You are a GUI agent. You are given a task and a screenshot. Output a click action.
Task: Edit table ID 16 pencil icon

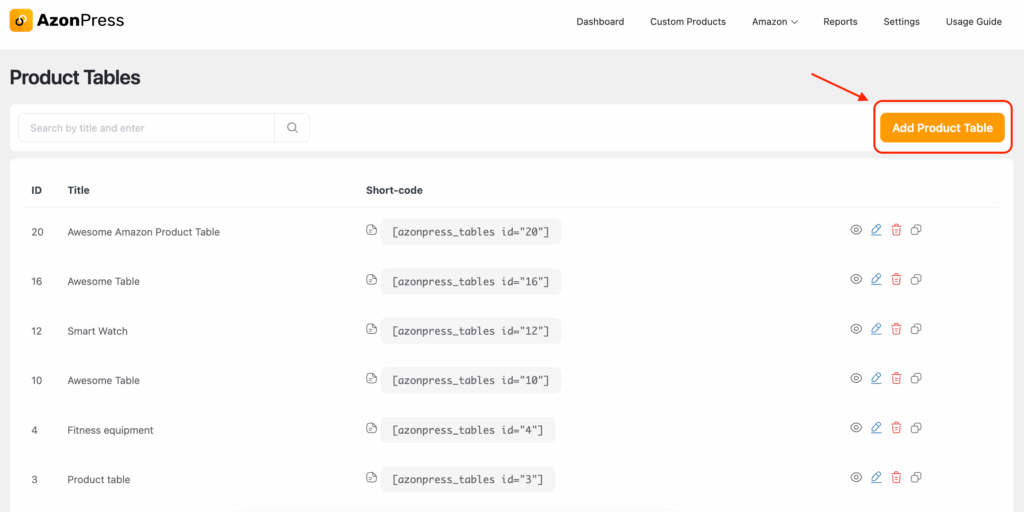(876, 280)
